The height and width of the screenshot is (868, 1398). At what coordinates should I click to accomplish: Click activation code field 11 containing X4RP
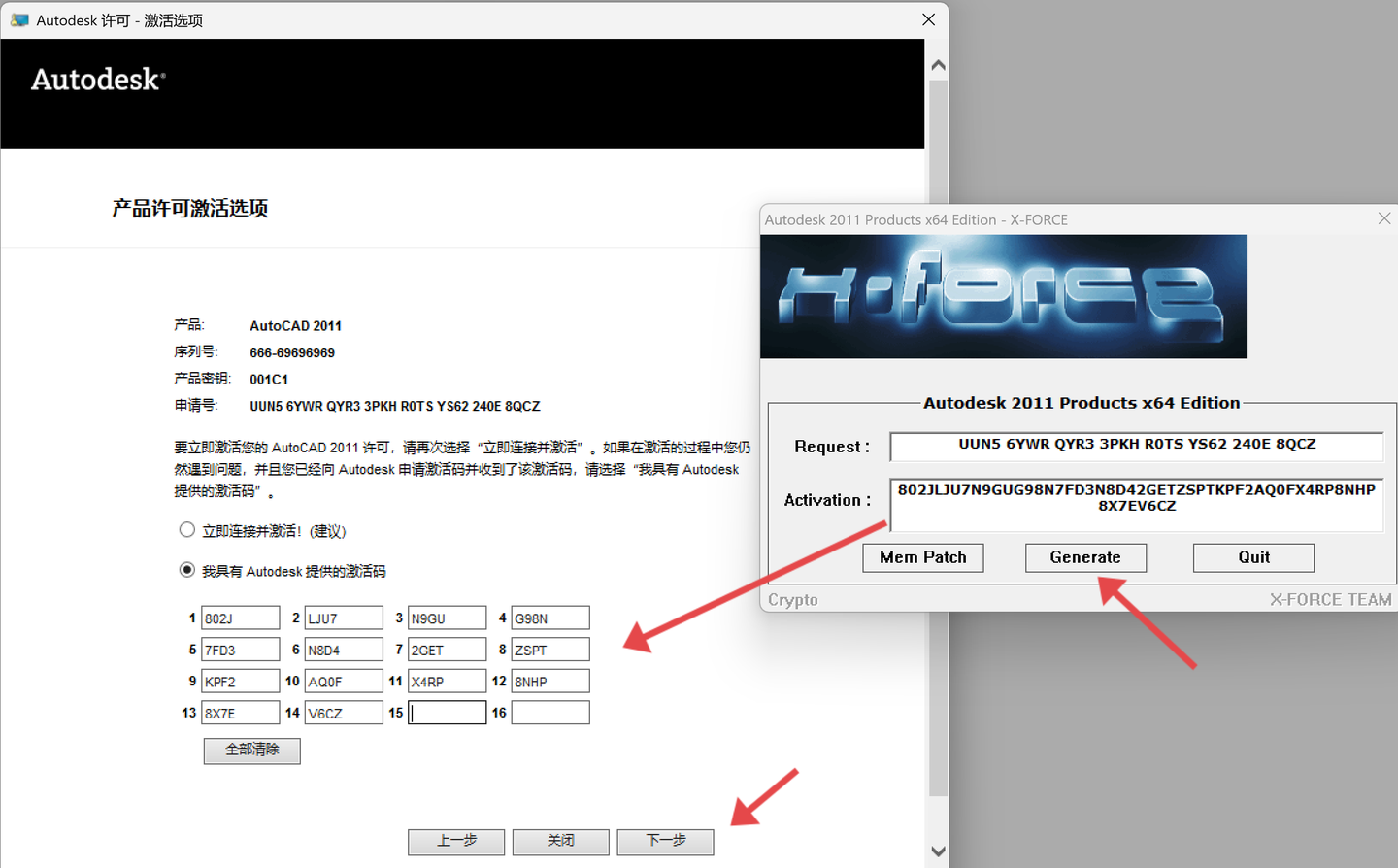(447, 682)
